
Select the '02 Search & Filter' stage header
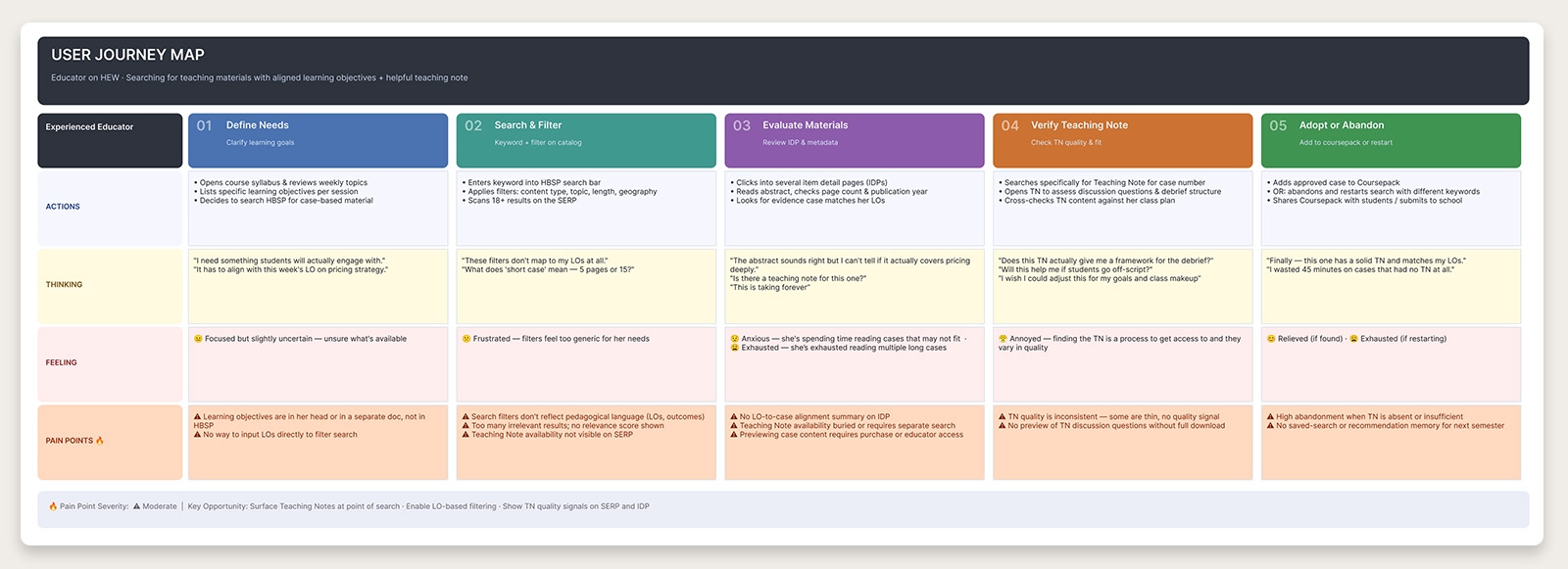(x=586, y=141)
